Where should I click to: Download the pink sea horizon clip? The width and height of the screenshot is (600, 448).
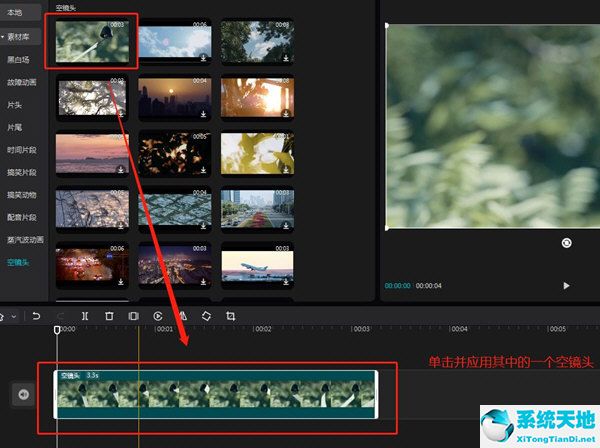(x=121, y=169)
